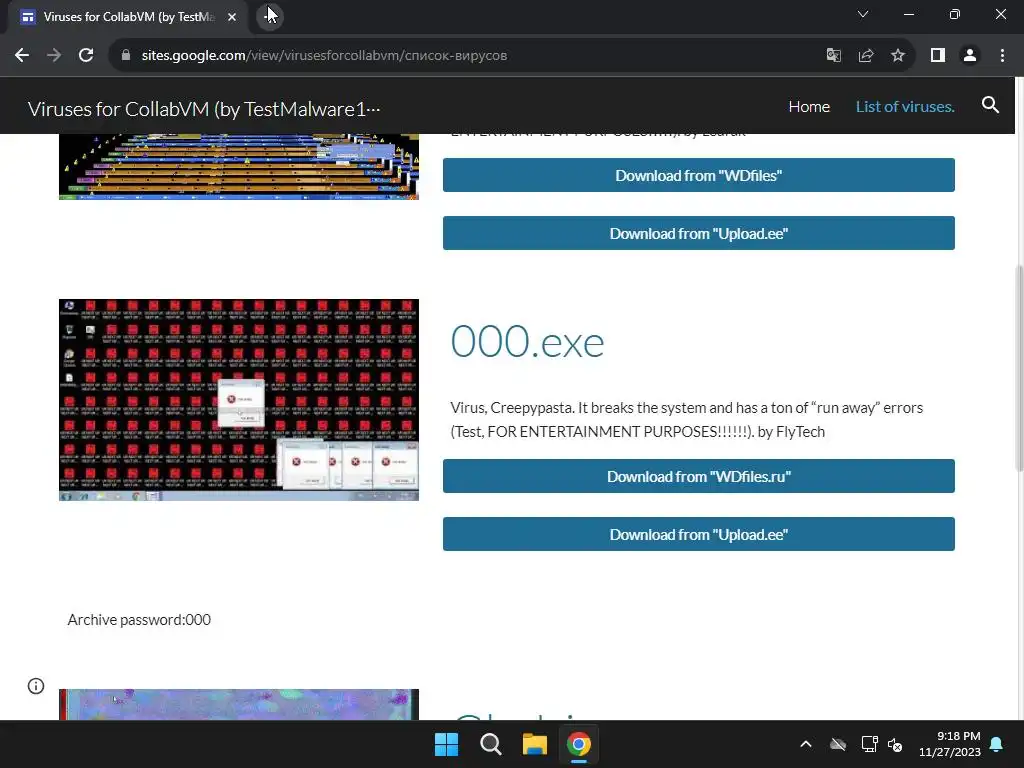View site information lock icon
This screenshot has width=1024, height=768.
pos(126,56)
